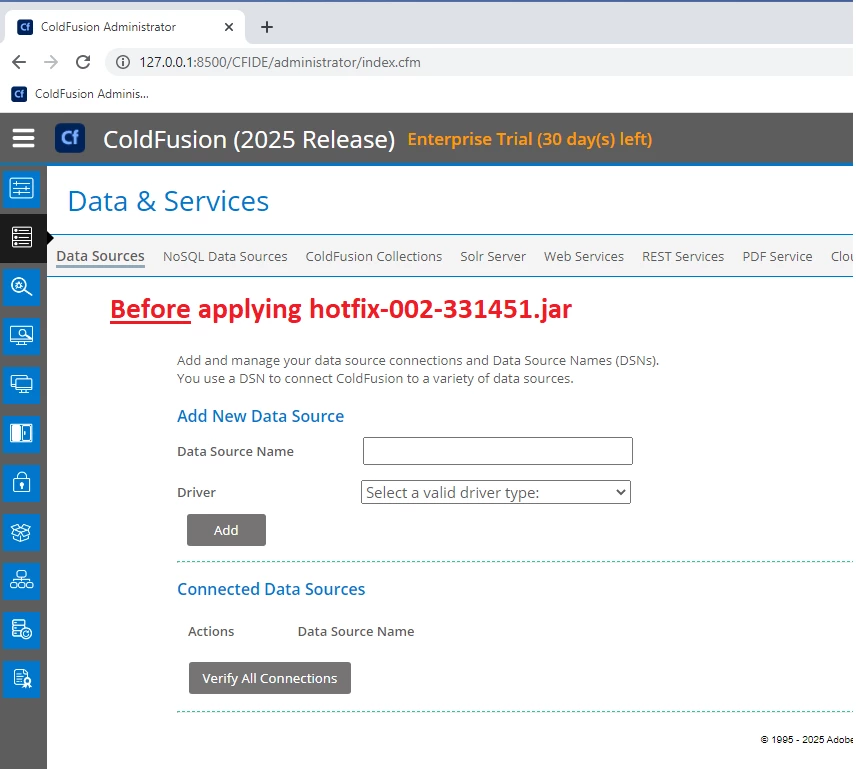Viewport: 856px width, 769px height.
Task: Click the Actions column header
Action: 211,631
